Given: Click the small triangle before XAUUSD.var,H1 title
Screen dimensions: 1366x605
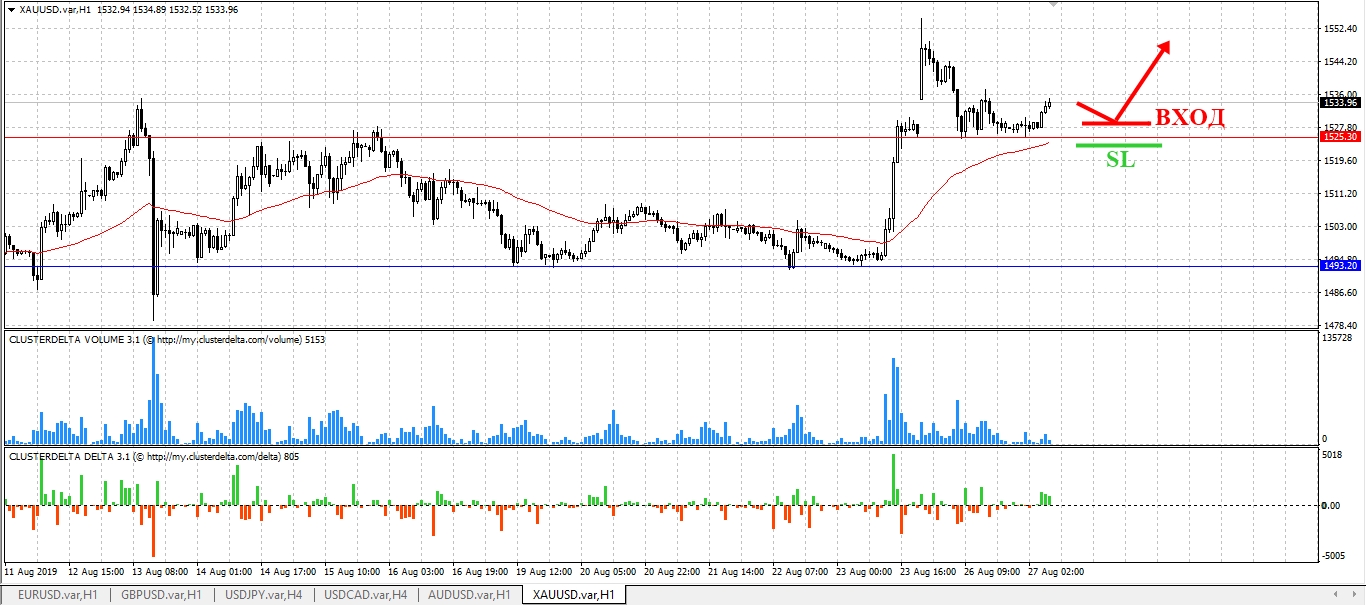Looking at the screenshot, I should click(x=10, y=8).
